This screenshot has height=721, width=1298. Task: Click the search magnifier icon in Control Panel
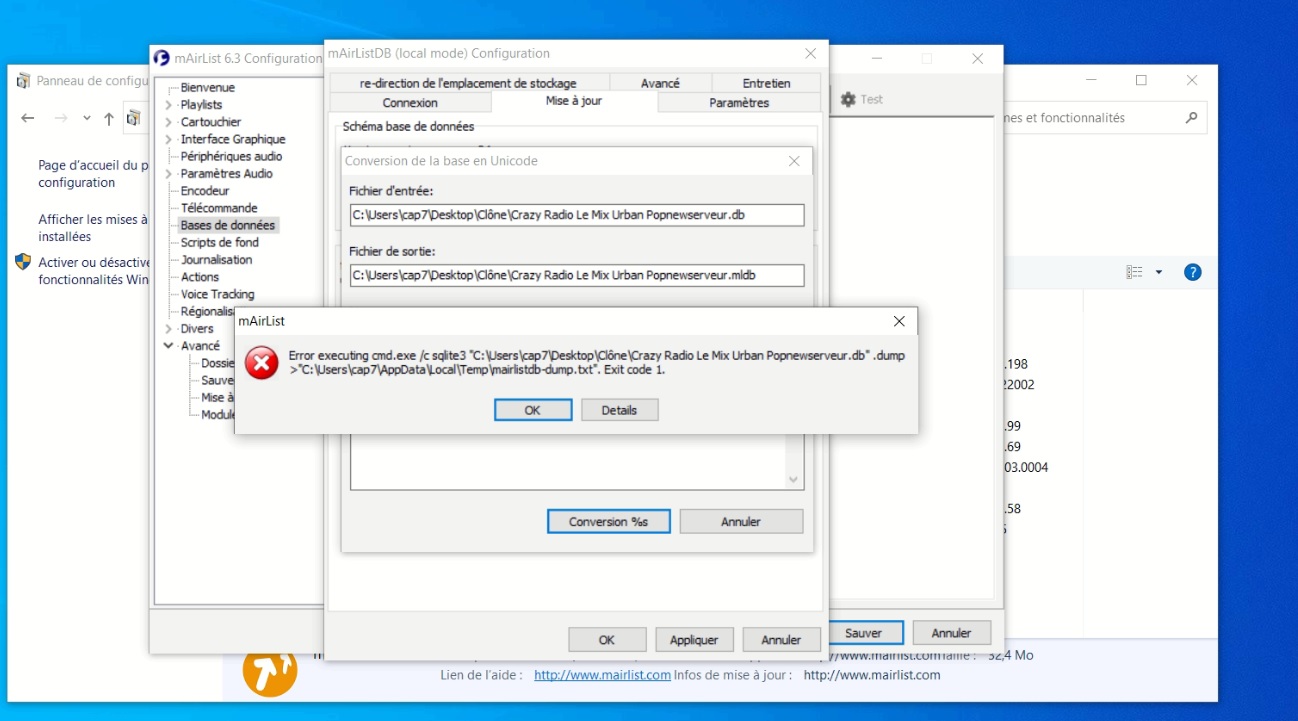(x=1190, y=118)
